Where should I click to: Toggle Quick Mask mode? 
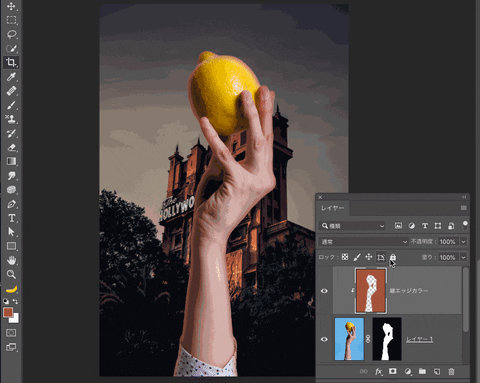click(11, 333)
